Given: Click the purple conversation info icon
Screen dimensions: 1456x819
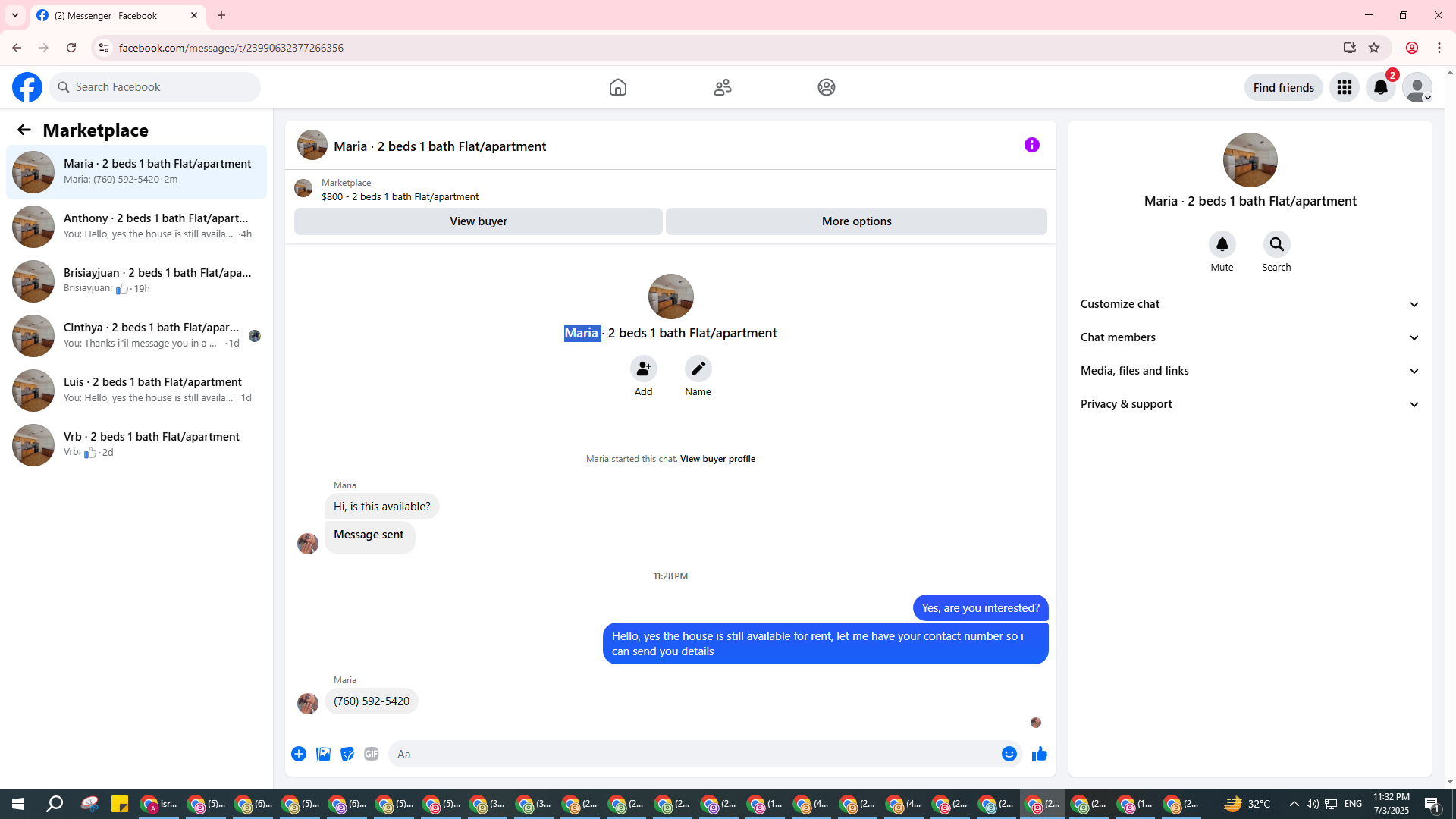Looking at the screenshot, I should click(x=1031, y=145).
